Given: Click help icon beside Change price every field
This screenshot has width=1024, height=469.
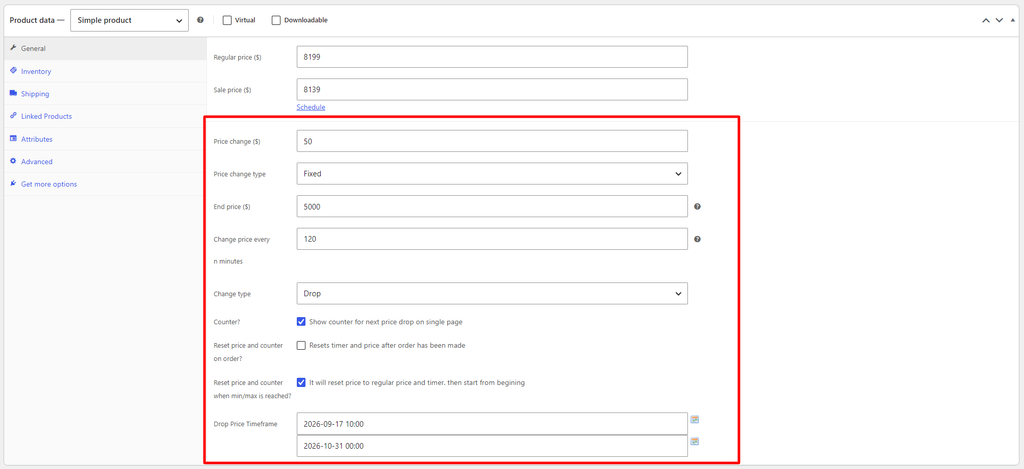Looking at the screenshot, I should 697,239.
